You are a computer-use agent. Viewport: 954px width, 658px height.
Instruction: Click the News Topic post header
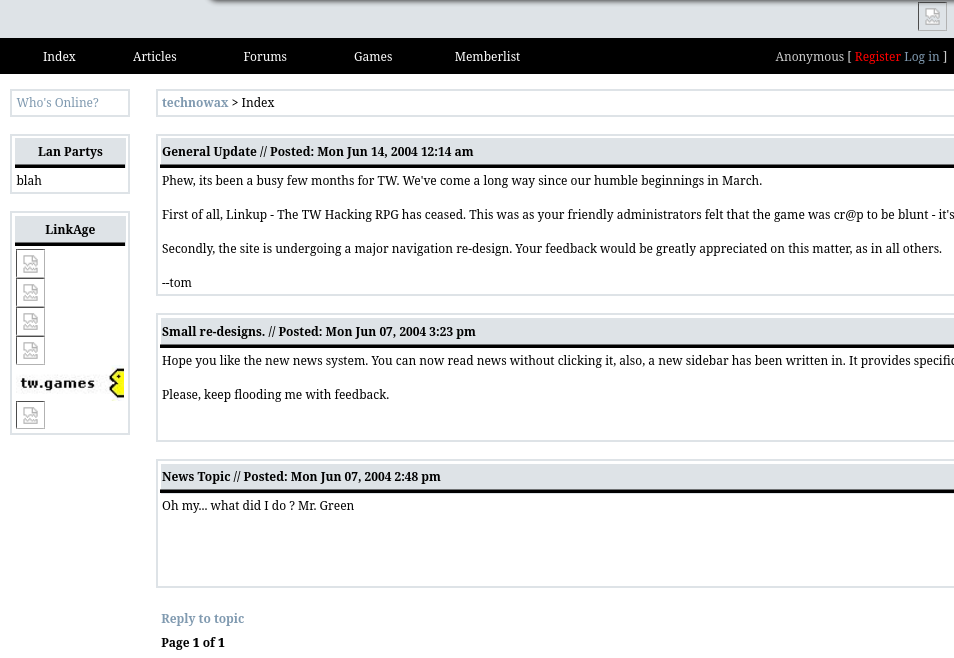[196, 477]
